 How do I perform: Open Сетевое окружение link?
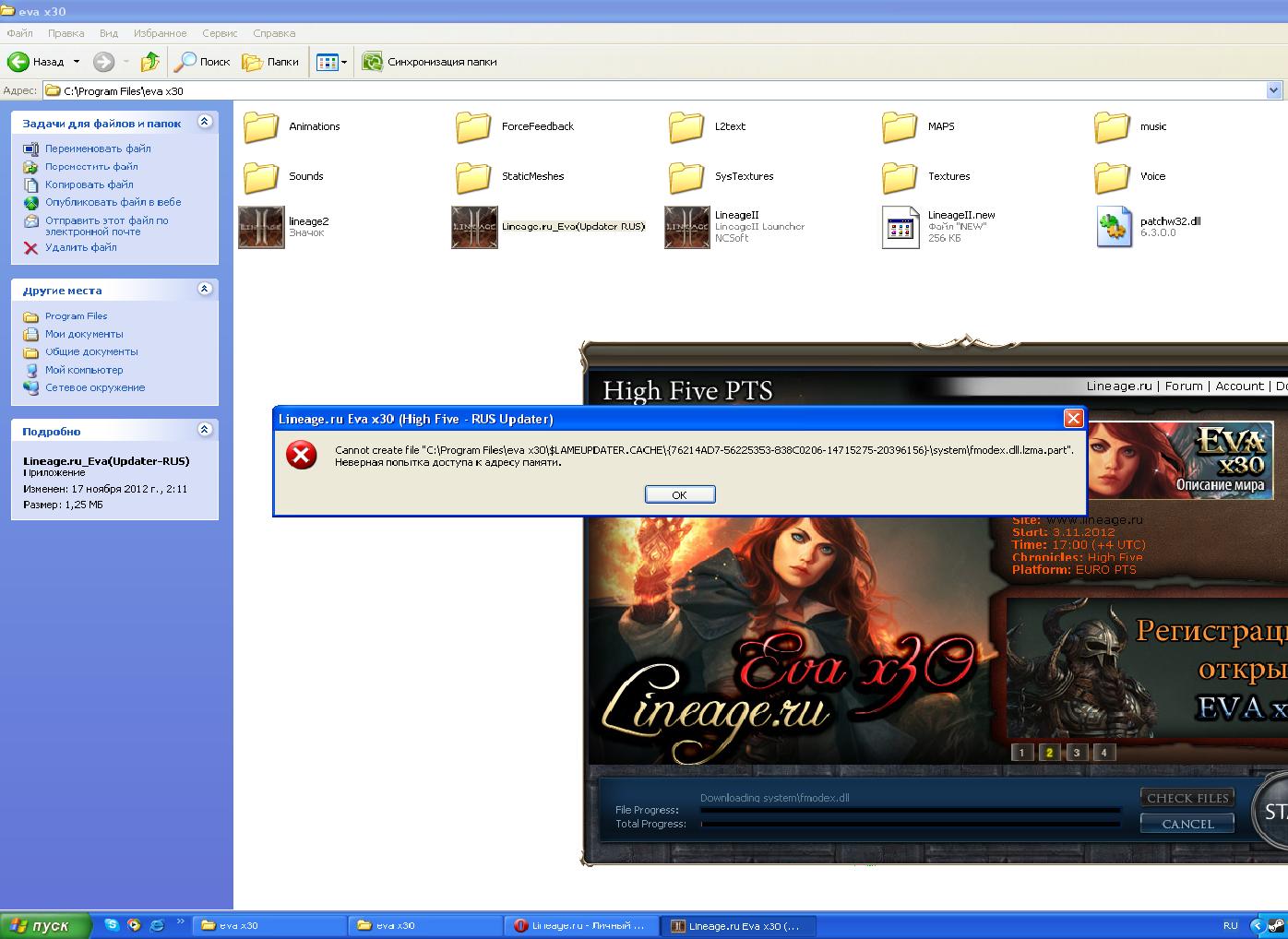[95, 387]
